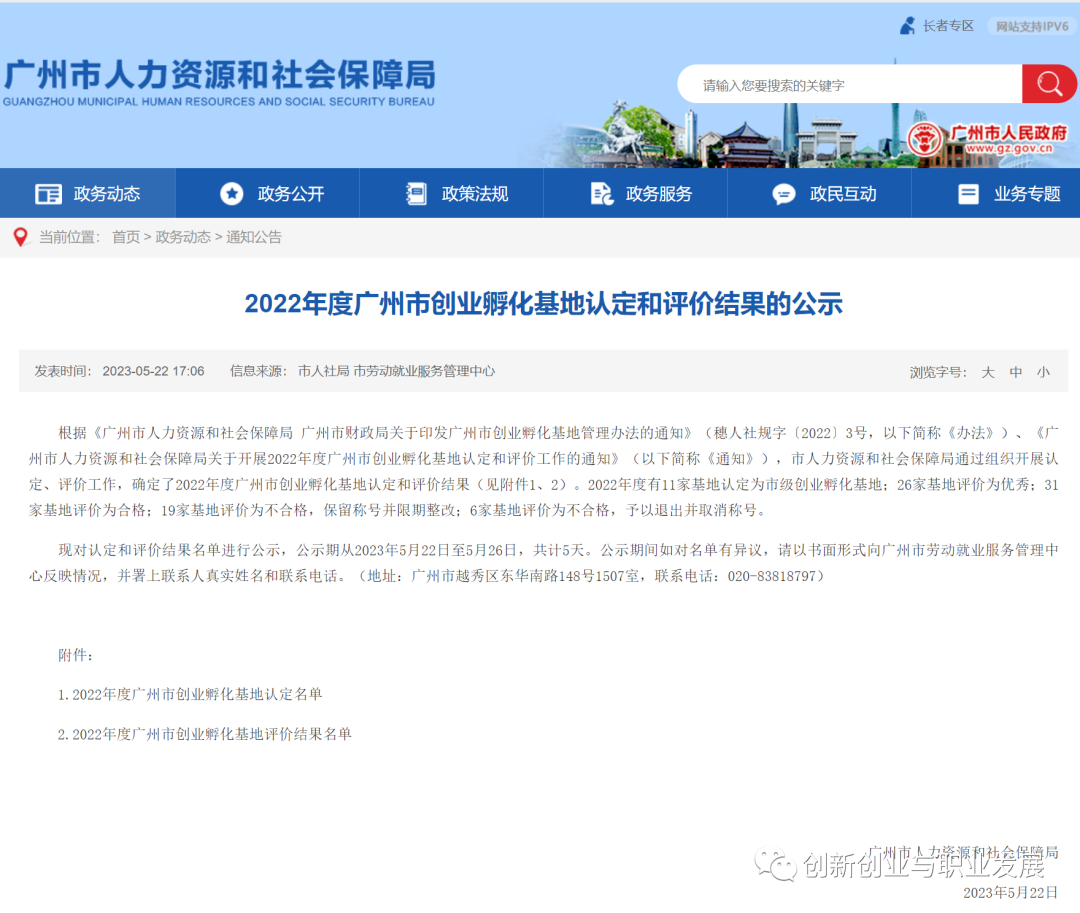Click the red location pin icon
Screen dimensions: 1080x913
tap(20, 237)
